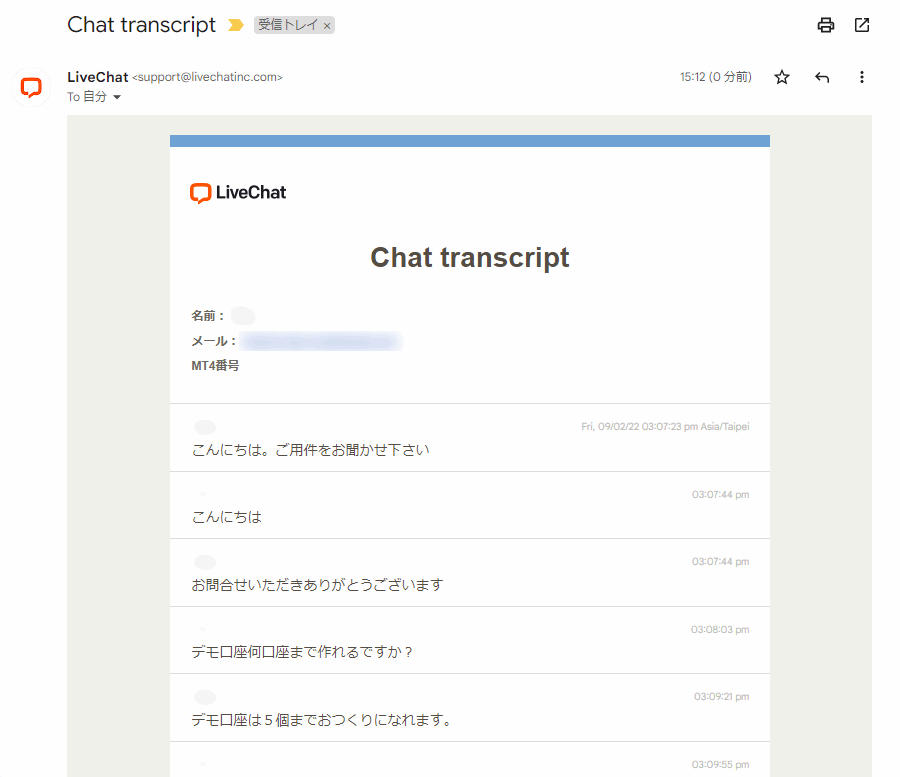Click the LiveChat sender name

(96, 77)
